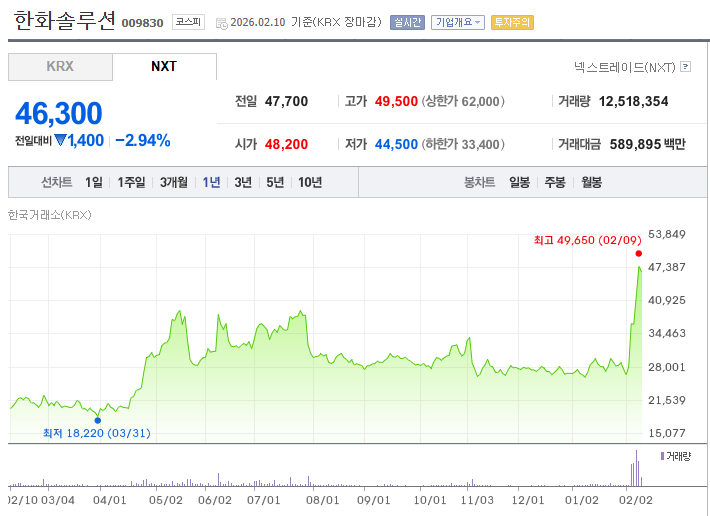Click the 한국거래소(KRX) chart caption
Viewport: 710px width, 516px height.
50,215
